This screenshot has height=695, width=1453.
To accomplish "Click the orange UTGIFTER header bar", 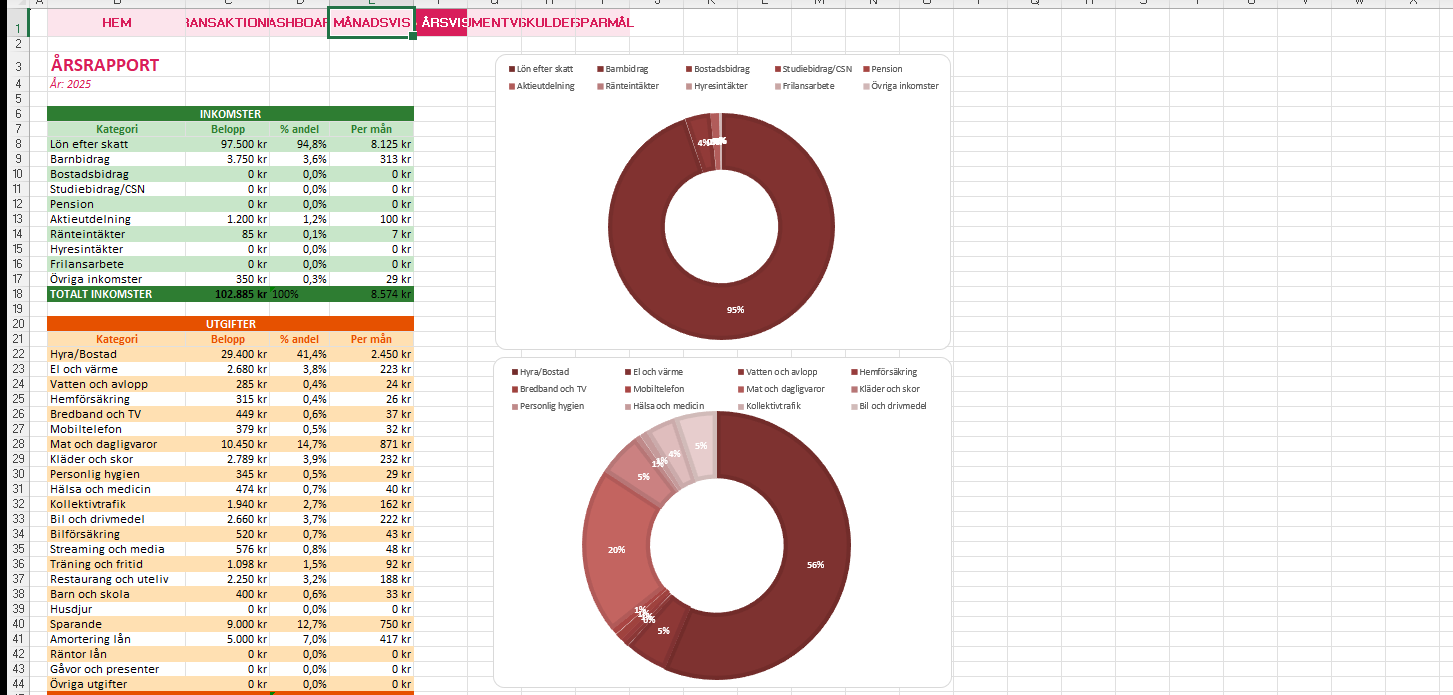I will pyautogui.click(x=230, y=324).
